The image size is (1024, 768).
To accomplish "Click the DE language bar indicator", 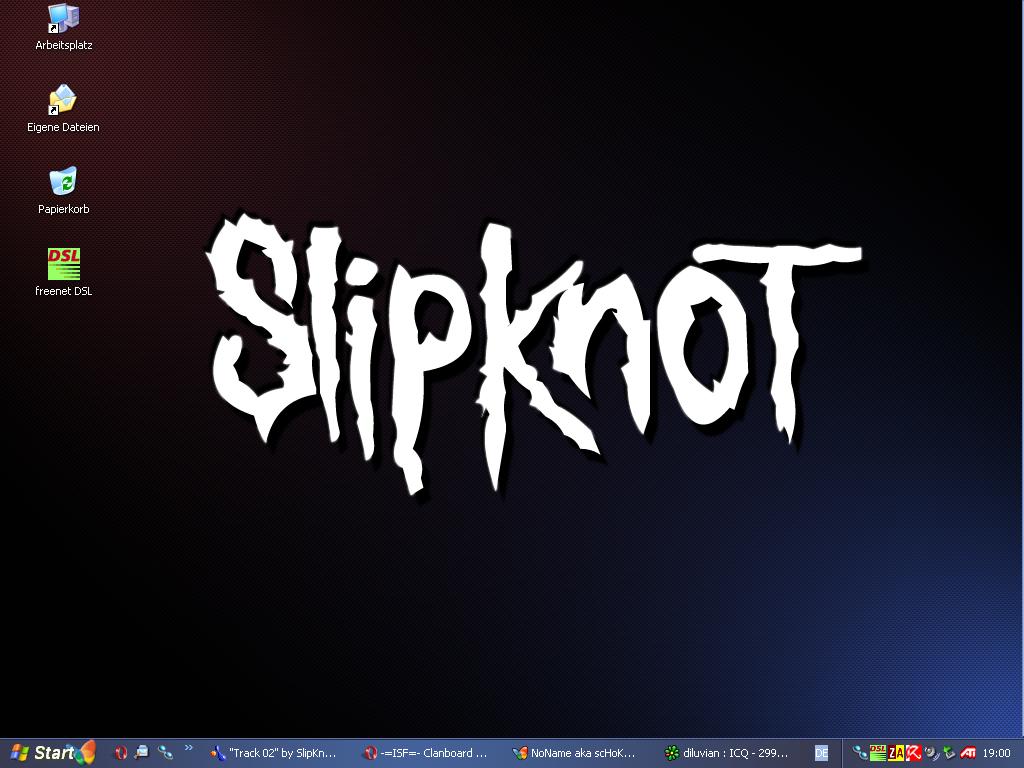I will (x=822, y=753).
